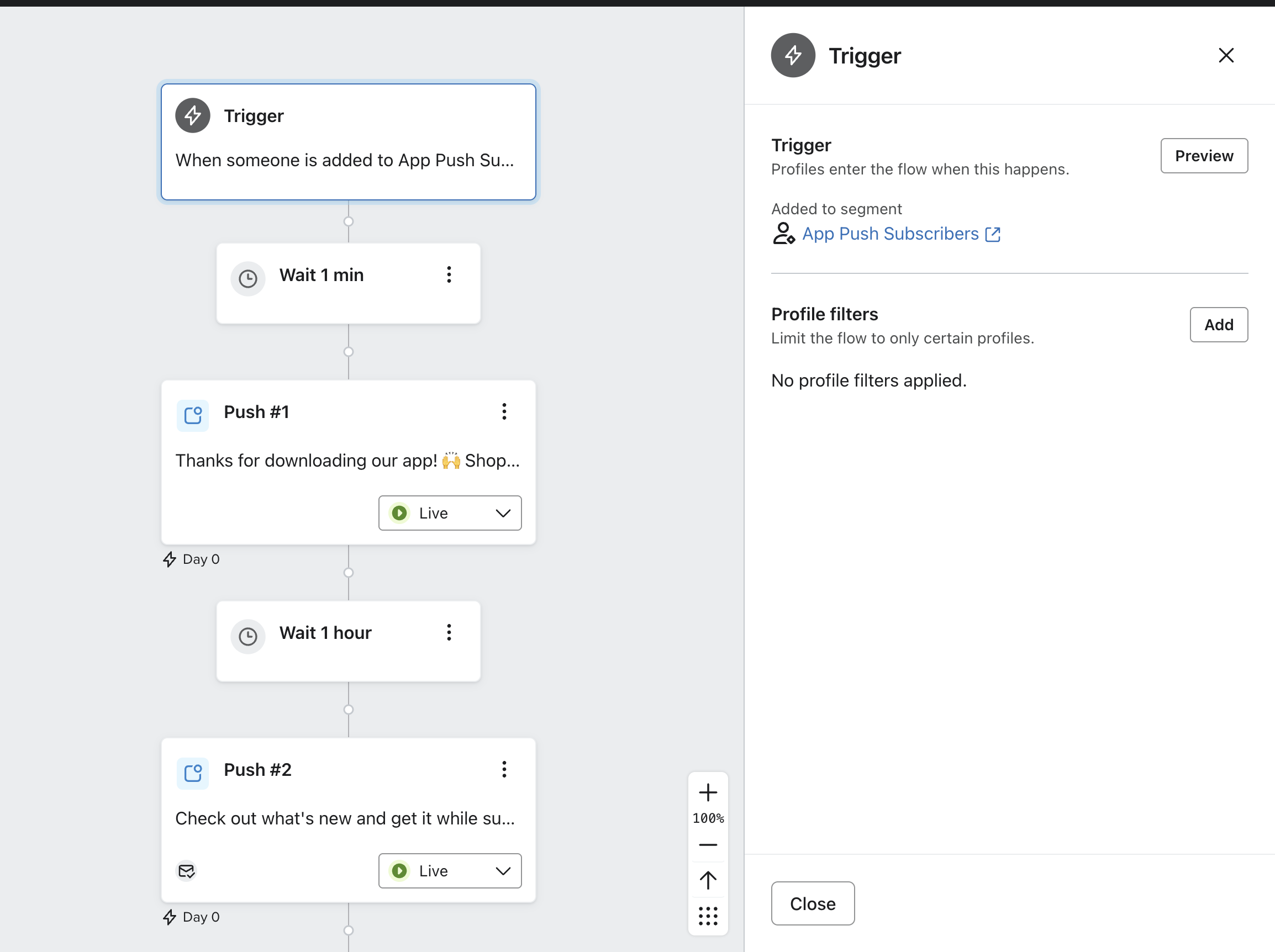The width and height of the screenshot is (1275, 952).
Task: Open the three-dot menu on Push #2
Action: pyautogui.click(x=504, y=769)
